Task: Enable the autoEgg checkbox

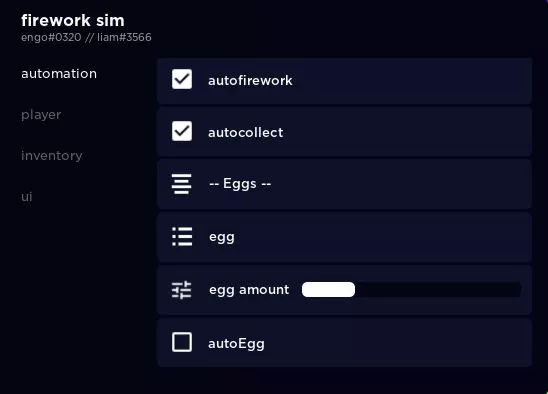Action: [182, 342]
